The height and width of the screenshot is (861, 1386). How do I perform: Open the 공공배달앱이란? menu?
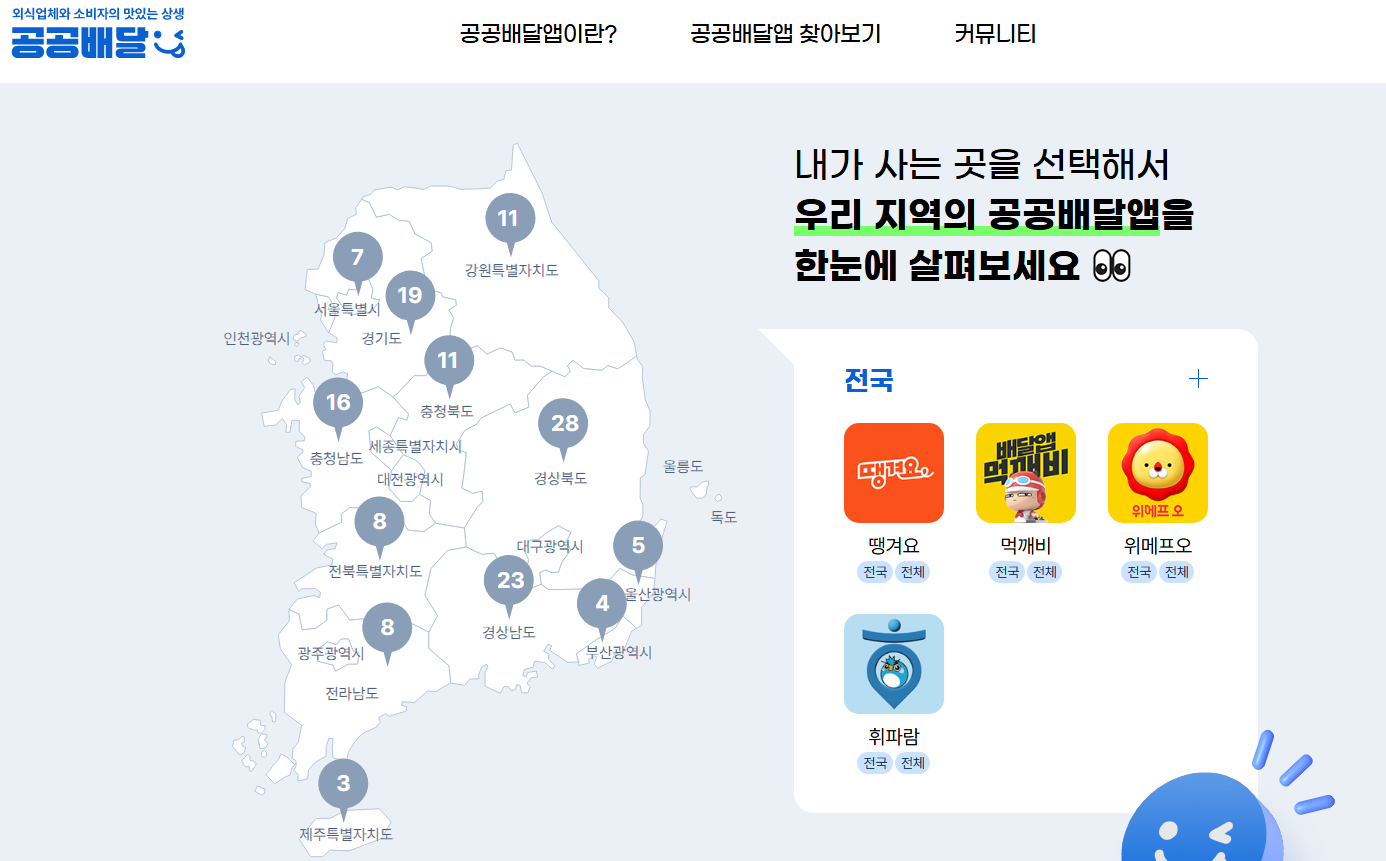(x=538, y=34)
